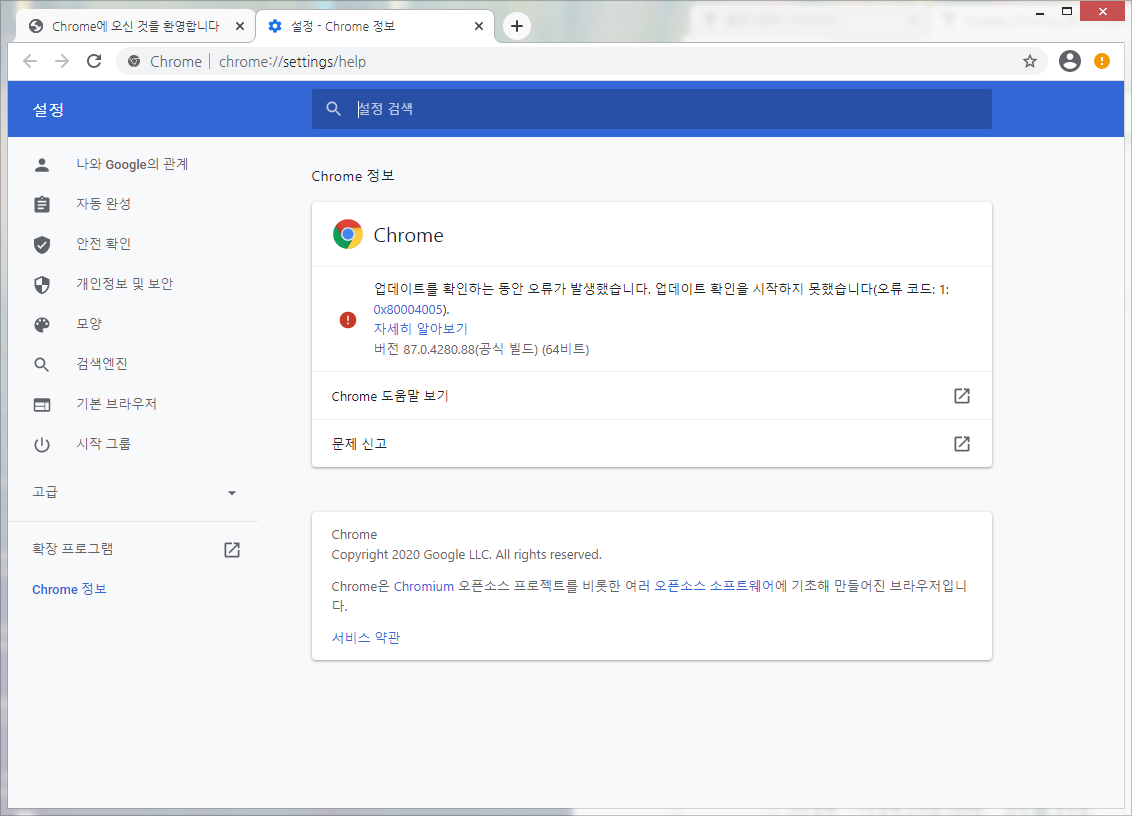1132x816 pixels.
Task: Click the shield icon beside '개인정보 및 보안'
Action: click(42, 285)
